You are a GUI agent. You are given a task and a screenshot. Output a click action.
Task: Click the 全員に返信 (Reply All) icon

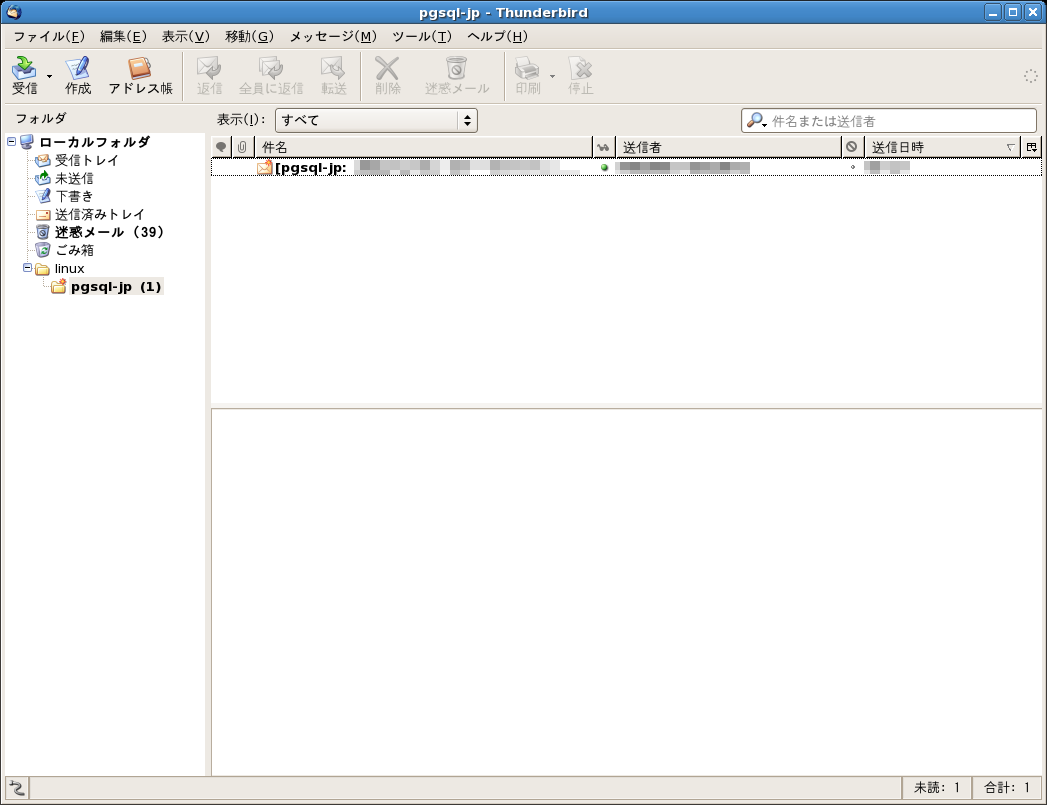pyautogui.click(x=271, y=75)
